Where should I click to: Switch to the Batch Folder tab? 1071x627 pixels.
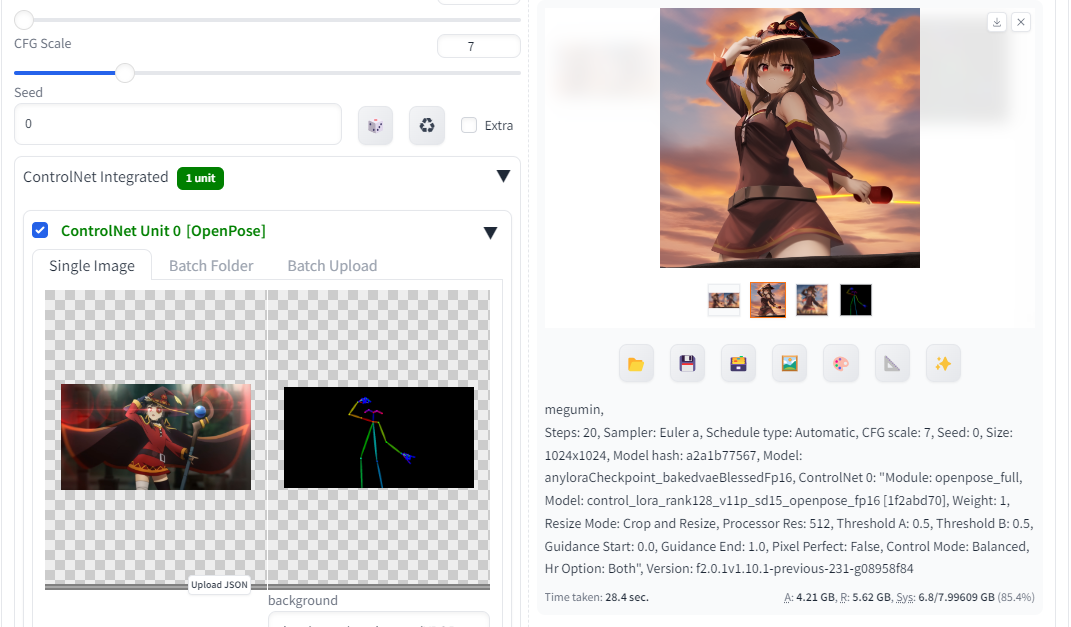[x=211, y=266]
